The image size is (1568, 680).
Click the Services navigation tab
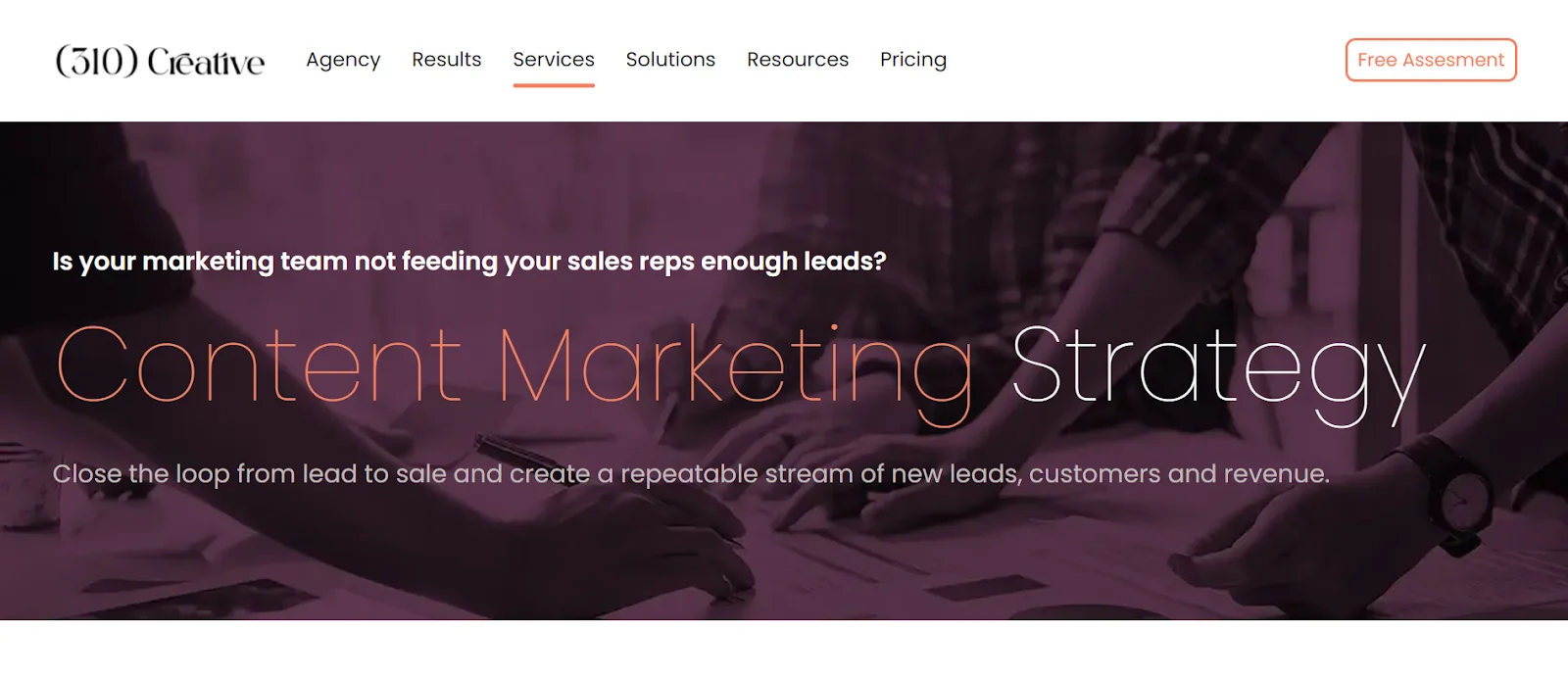554,60
